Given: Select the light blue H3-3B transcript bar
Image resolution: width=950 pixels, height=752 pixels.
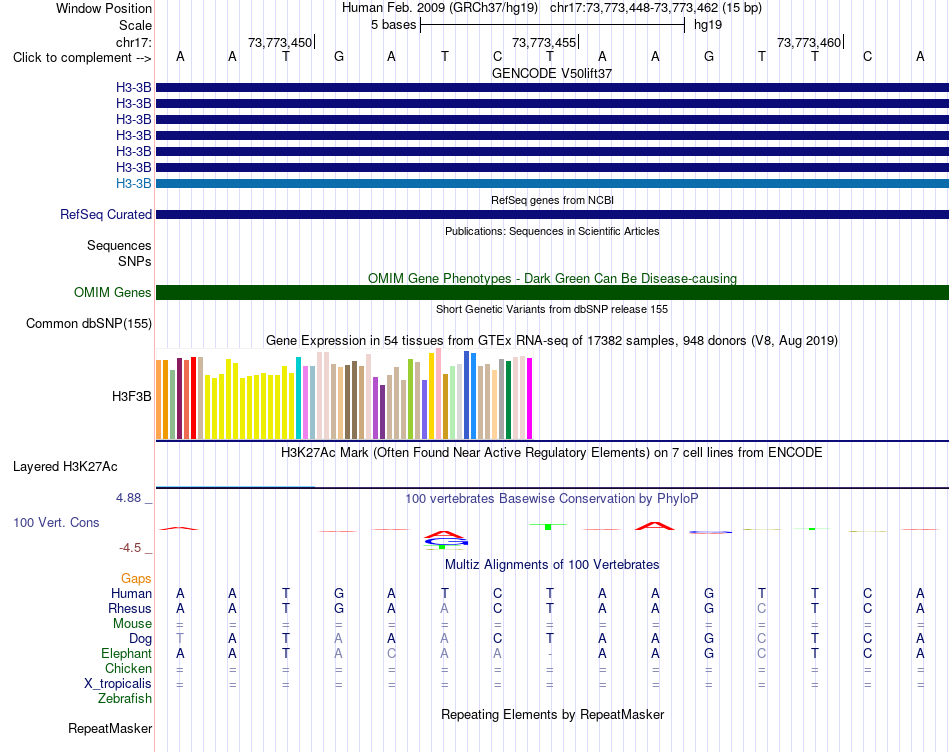Looking at the screenshot, I should tap(552, 183).
